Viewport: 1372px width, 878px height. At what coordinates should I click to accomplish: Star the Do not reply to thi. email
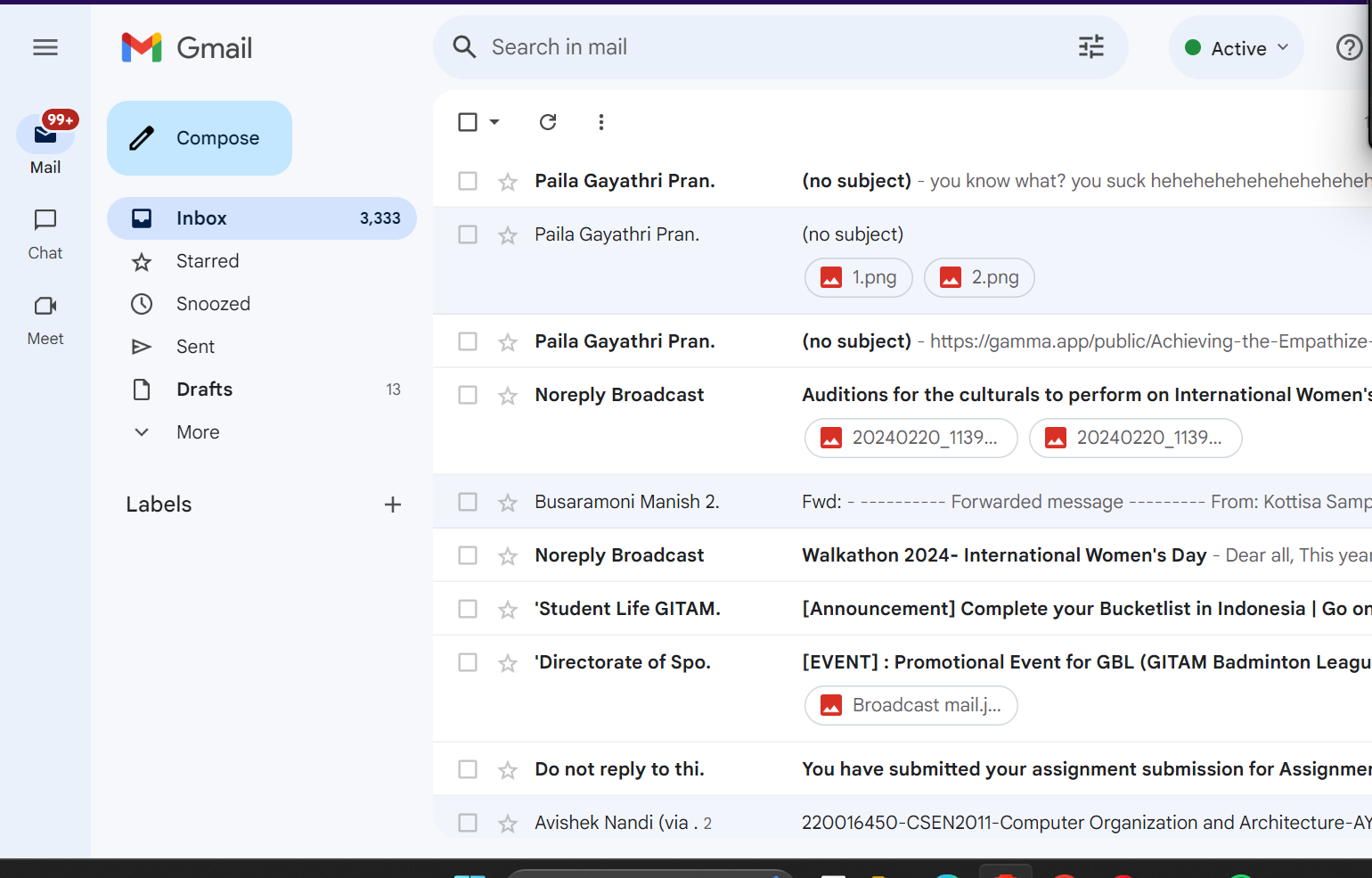tap(508, 770)
